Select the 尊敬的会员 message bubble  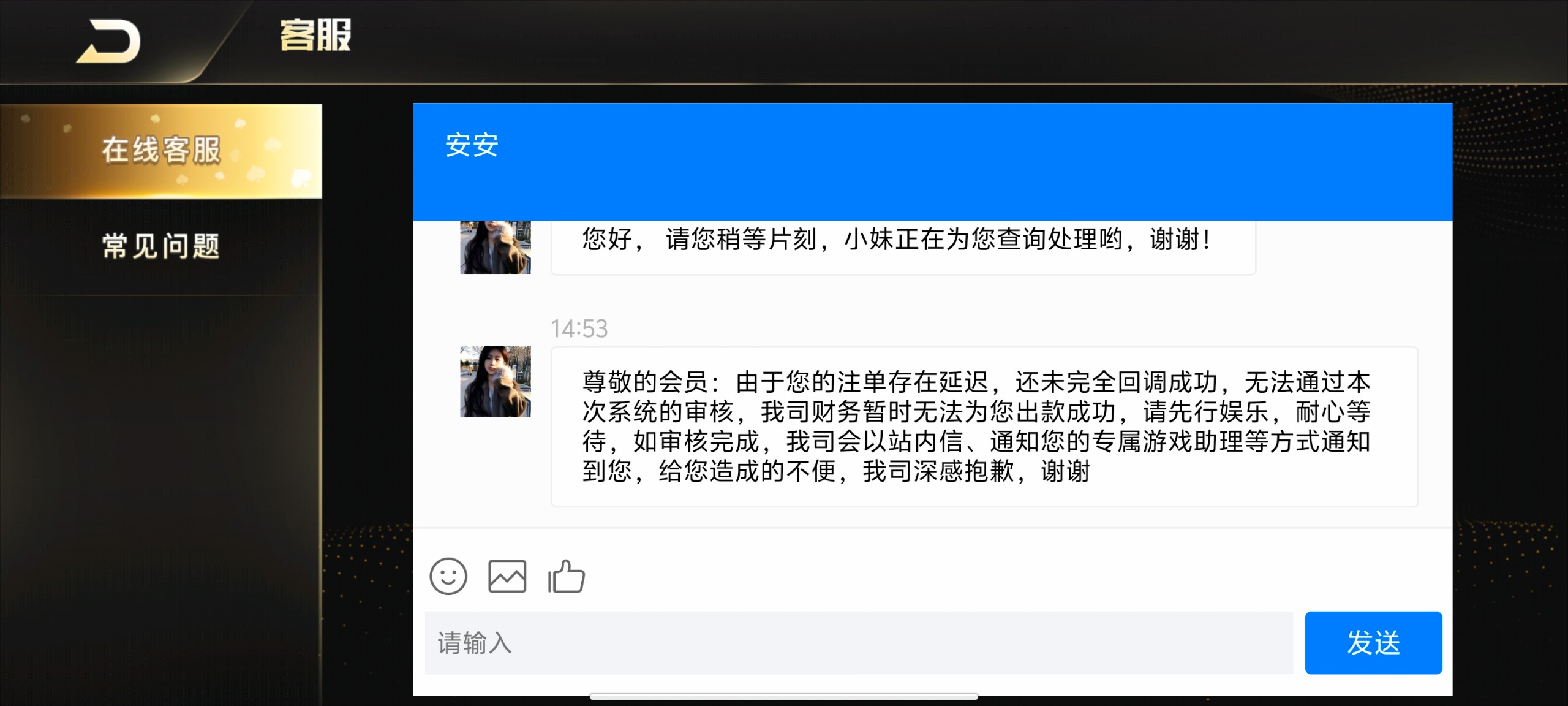pyautogui.click(x=984, y=427)
